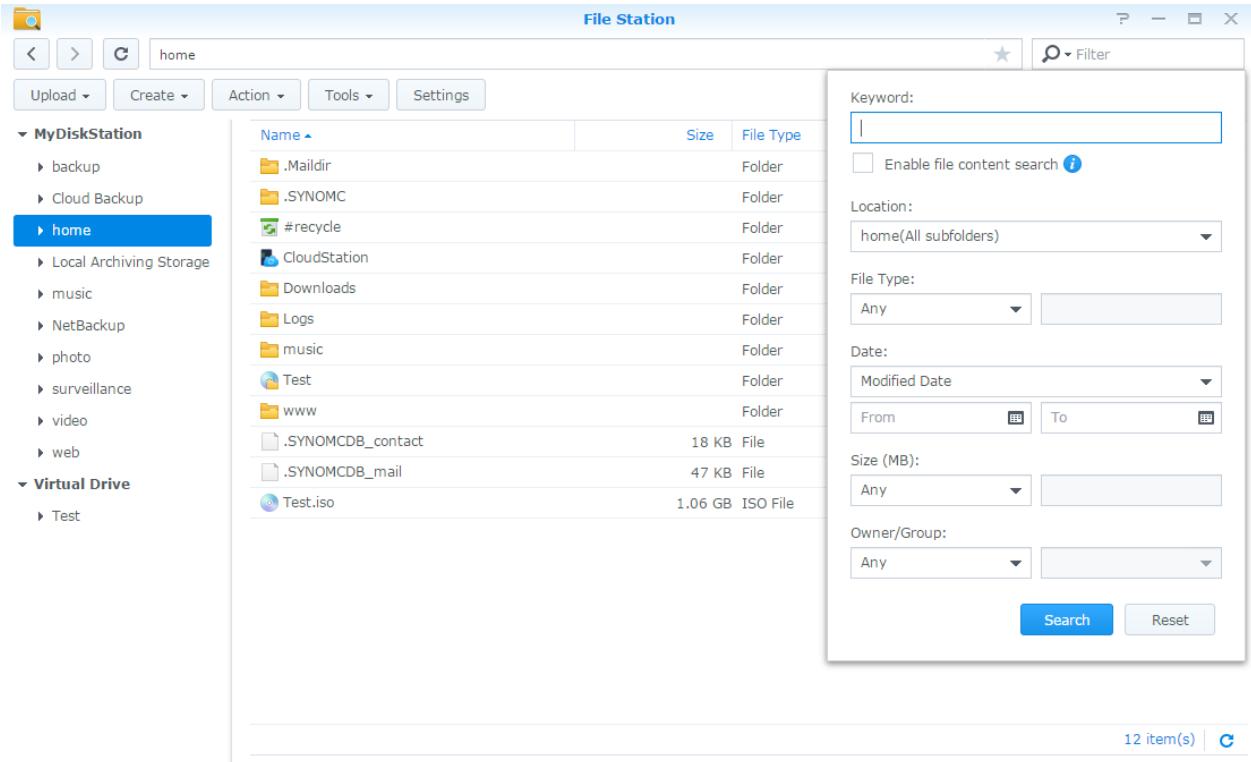The image size is (1251, 762).
Task: Open the Owner/Group Any dropdown
Action: (x=940, y=563)
